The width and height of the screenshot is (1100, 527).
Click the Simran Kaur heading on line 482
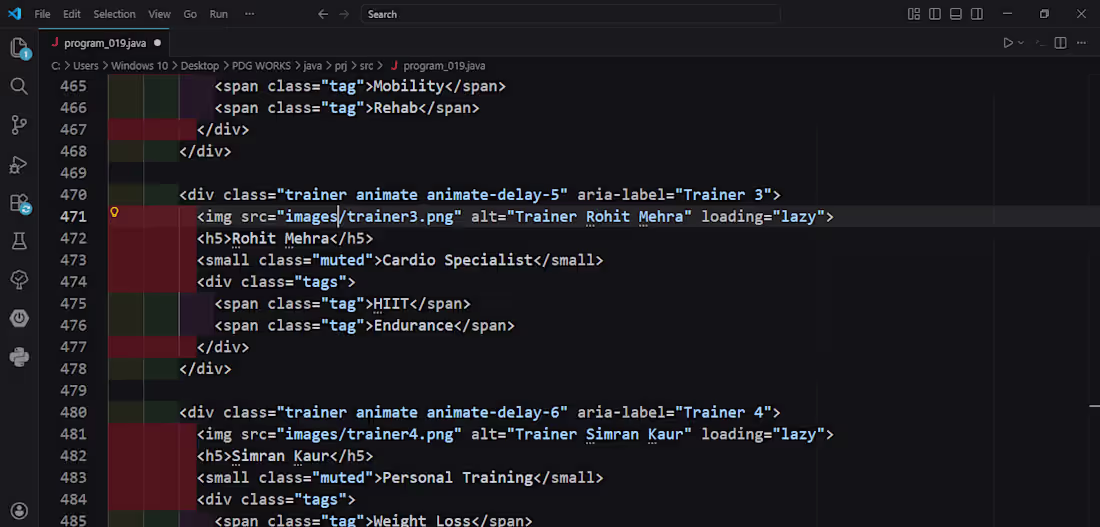coord(281,456)
